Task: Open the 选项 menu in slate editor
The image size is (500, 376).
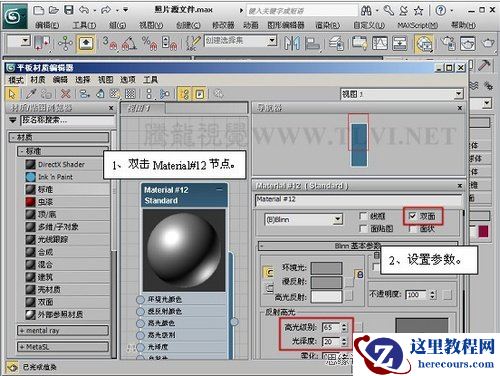Action: coord(128,80)
